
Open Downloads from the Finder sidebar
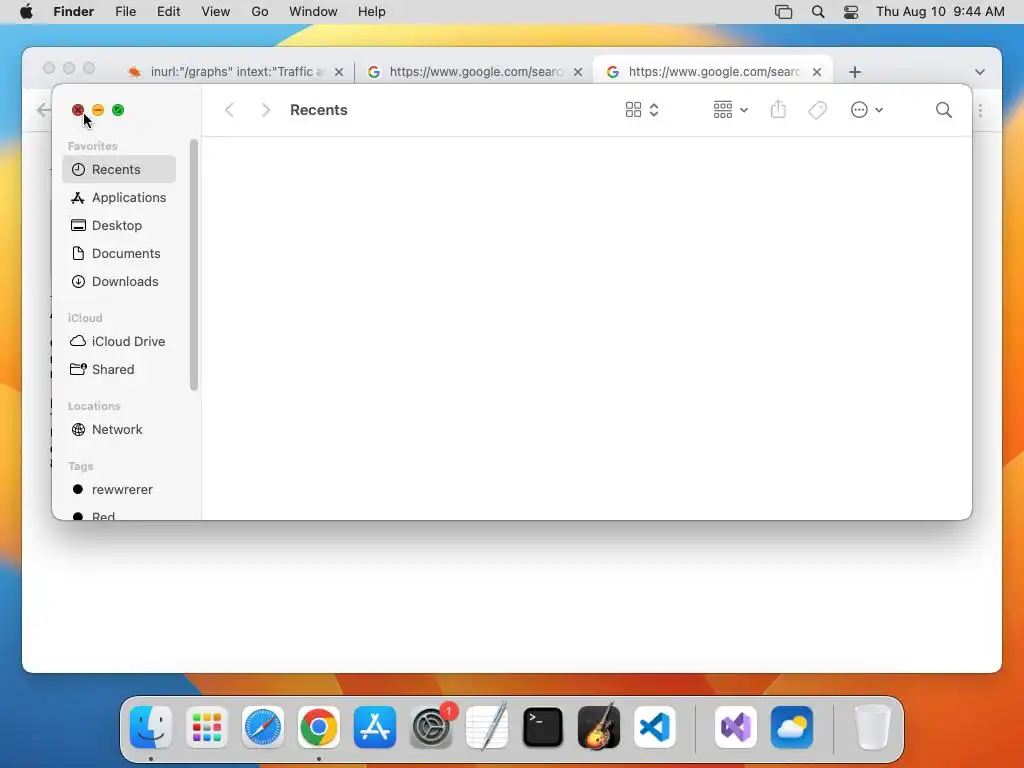pyautogui.click(x=119, y=281)
